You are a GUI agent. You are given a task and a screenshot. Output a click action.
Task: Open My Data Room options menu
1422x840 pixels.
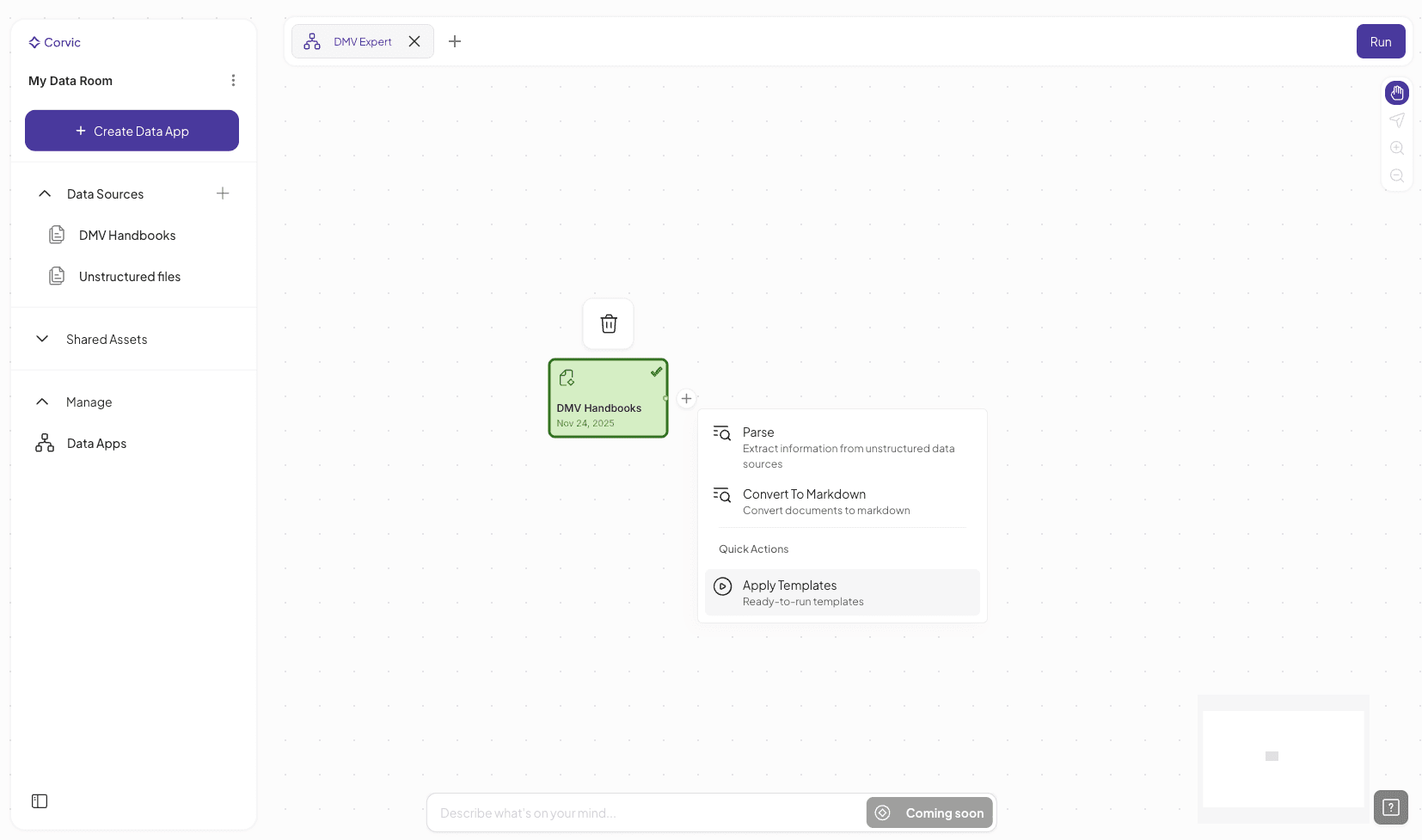pyautogui.click(x=233, y=80)
